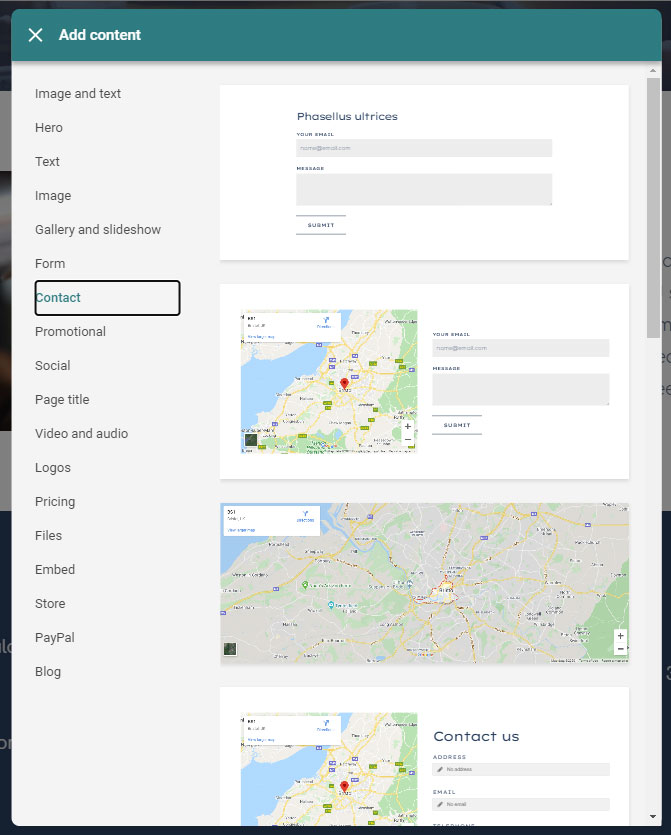Click the vertical scrollbar thumb
Screen dimensions: 671x835
(653, 208)
